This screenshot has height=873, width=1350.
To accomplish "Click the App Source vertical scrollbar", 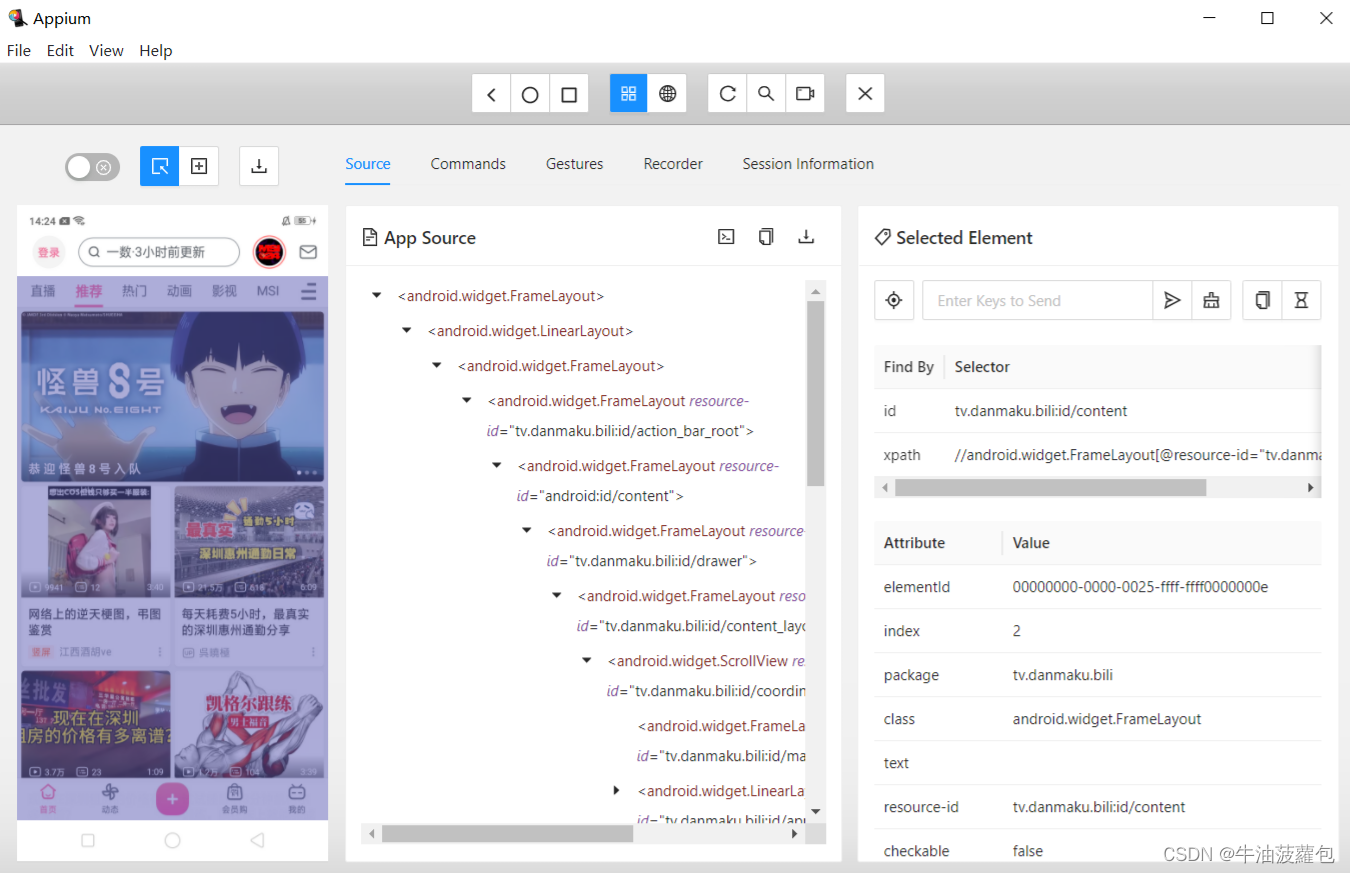I will coord(816,393).
